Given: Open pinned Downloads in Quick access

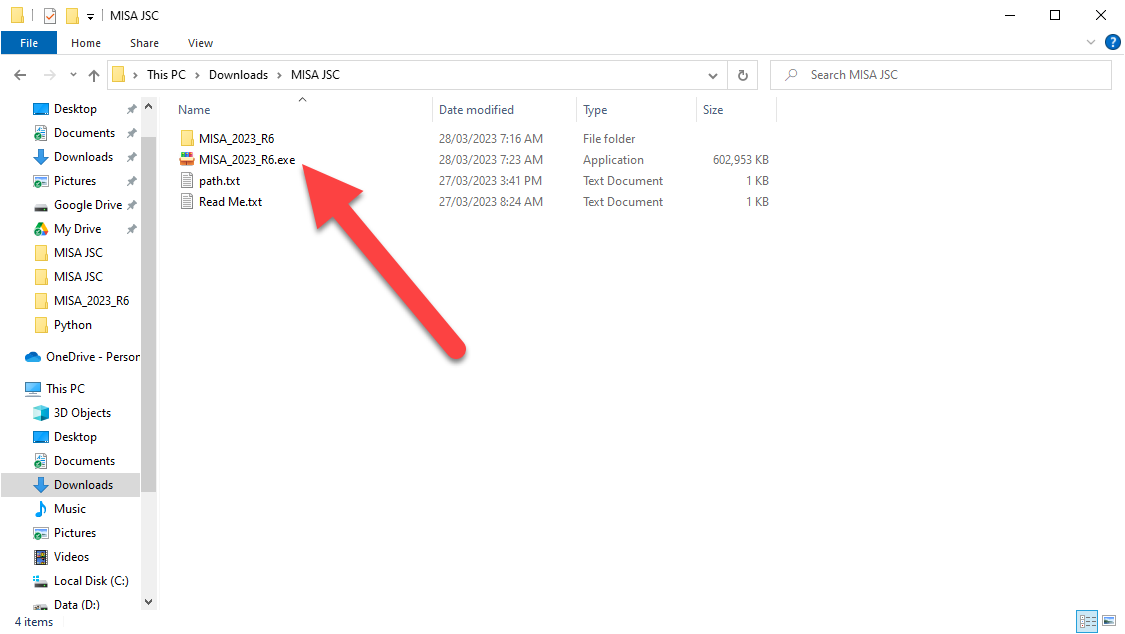Looking at the screenshot, I should click(x=83, y=157).
